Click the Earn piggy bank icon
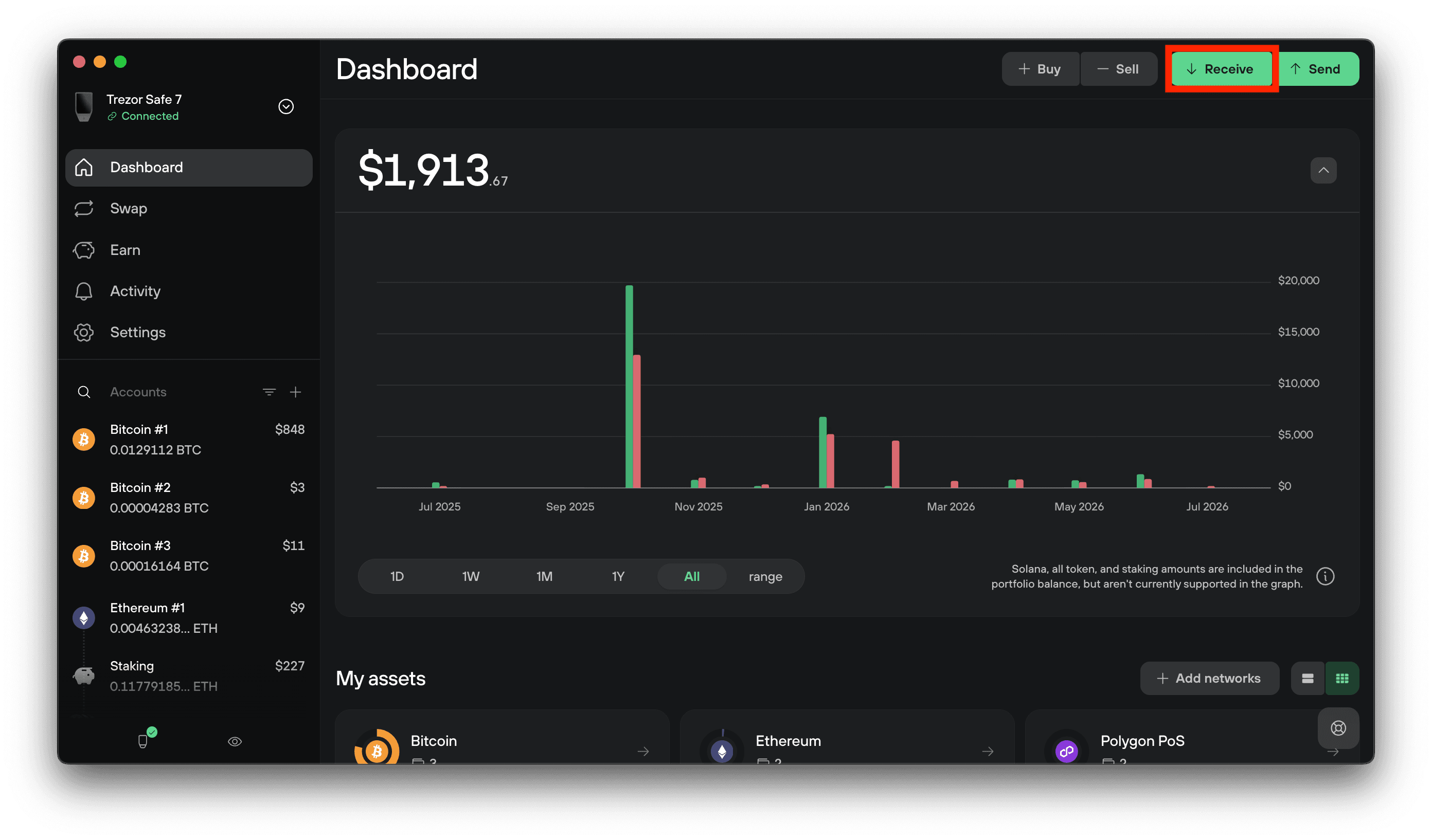The height and width of the screenshot is (840, 1432). 83,250
